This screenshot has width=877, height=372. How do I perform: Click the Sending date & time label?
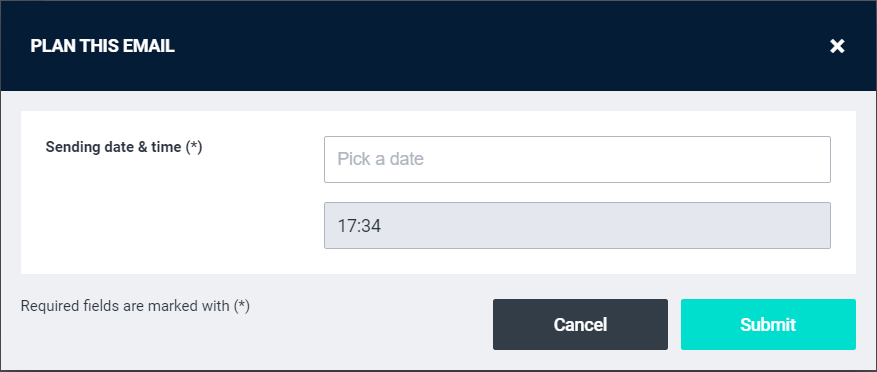coord(124,147)
